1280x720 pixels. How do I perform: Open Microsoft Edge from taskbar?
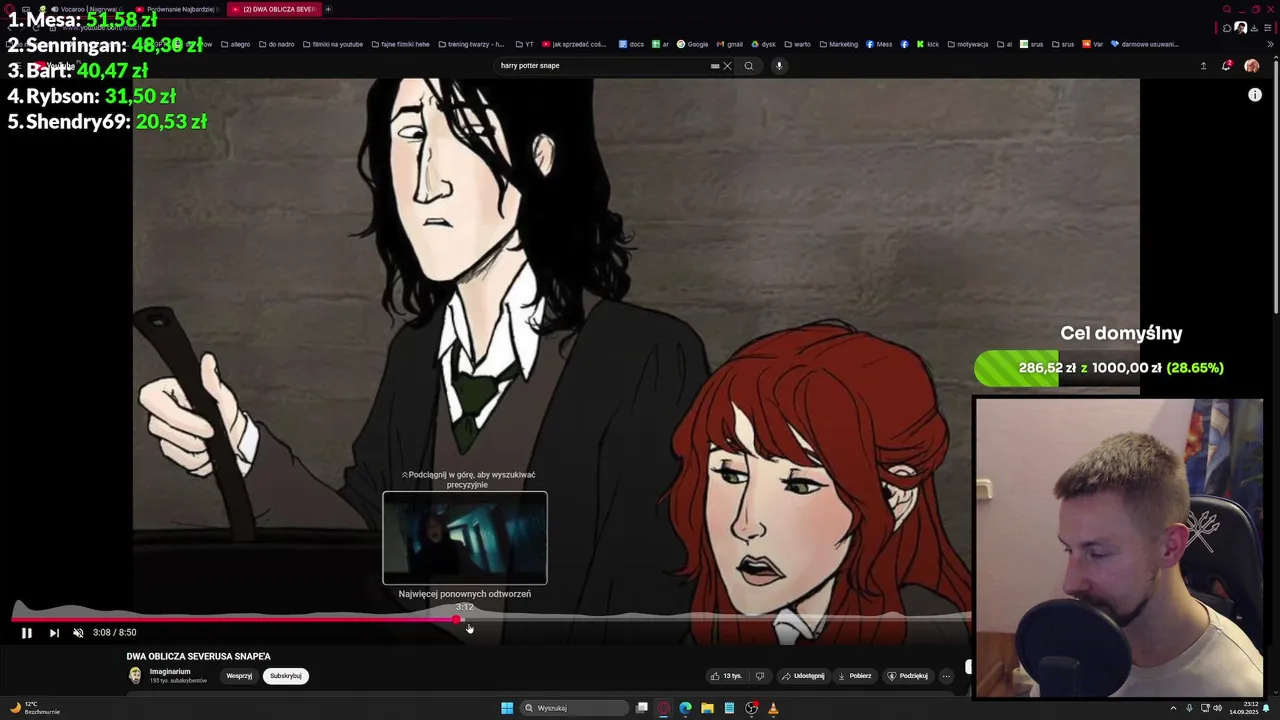point(685,708)
